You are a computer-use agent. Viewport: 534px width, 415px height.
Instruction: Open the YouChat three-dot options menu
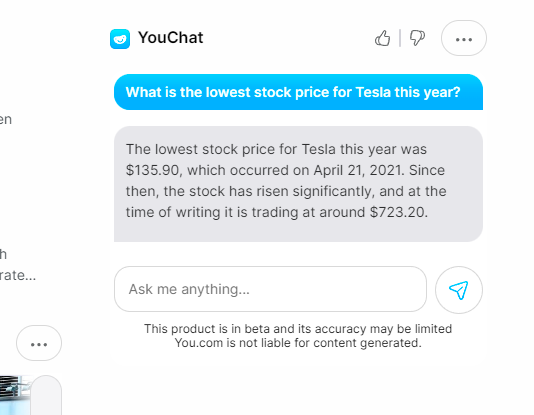point(464,38)
